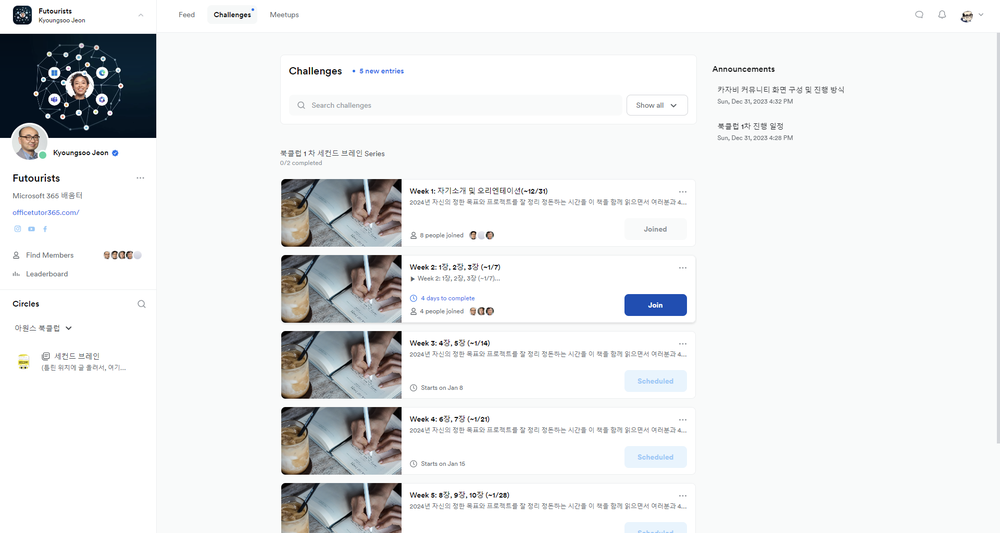Viewport: 1000px width, 533px height.
Task: Open the chat messages icon
Action: 919,15
